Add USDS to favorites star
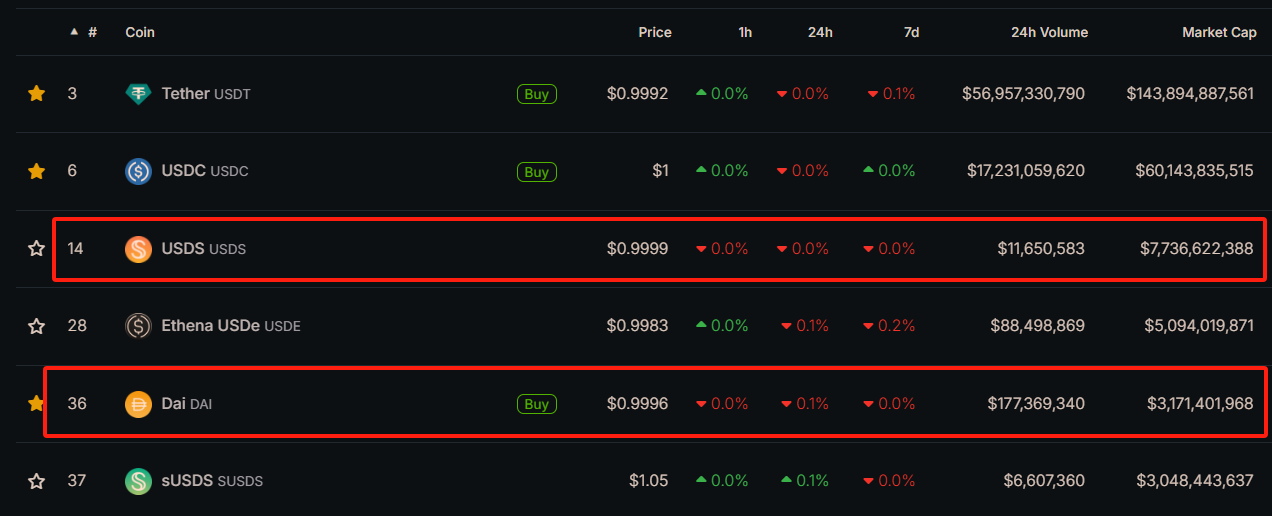Viewport: 1272px width, 516px height. pos(37,249)
